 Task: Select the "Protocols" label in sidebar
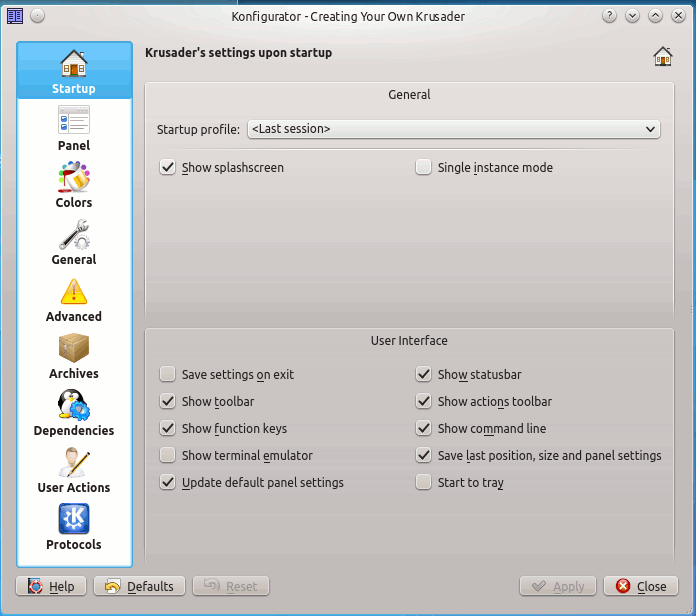point(74,545)
